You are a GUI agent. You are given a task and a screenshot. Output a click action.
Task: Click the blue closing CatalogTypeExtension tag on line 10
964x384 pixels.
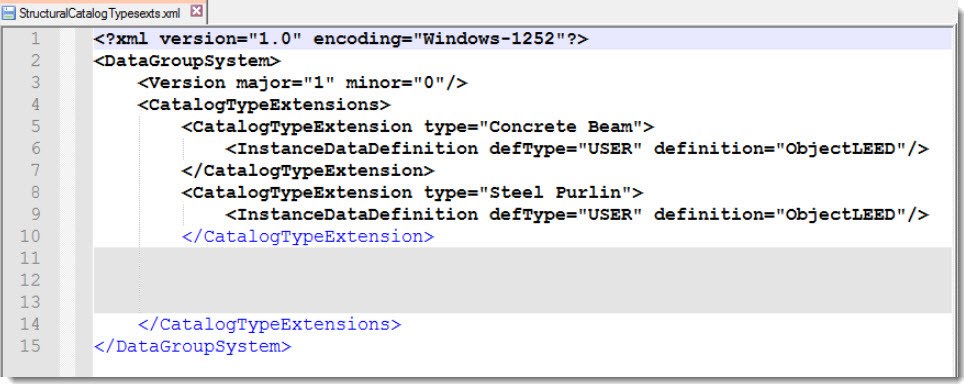point(308,236)
